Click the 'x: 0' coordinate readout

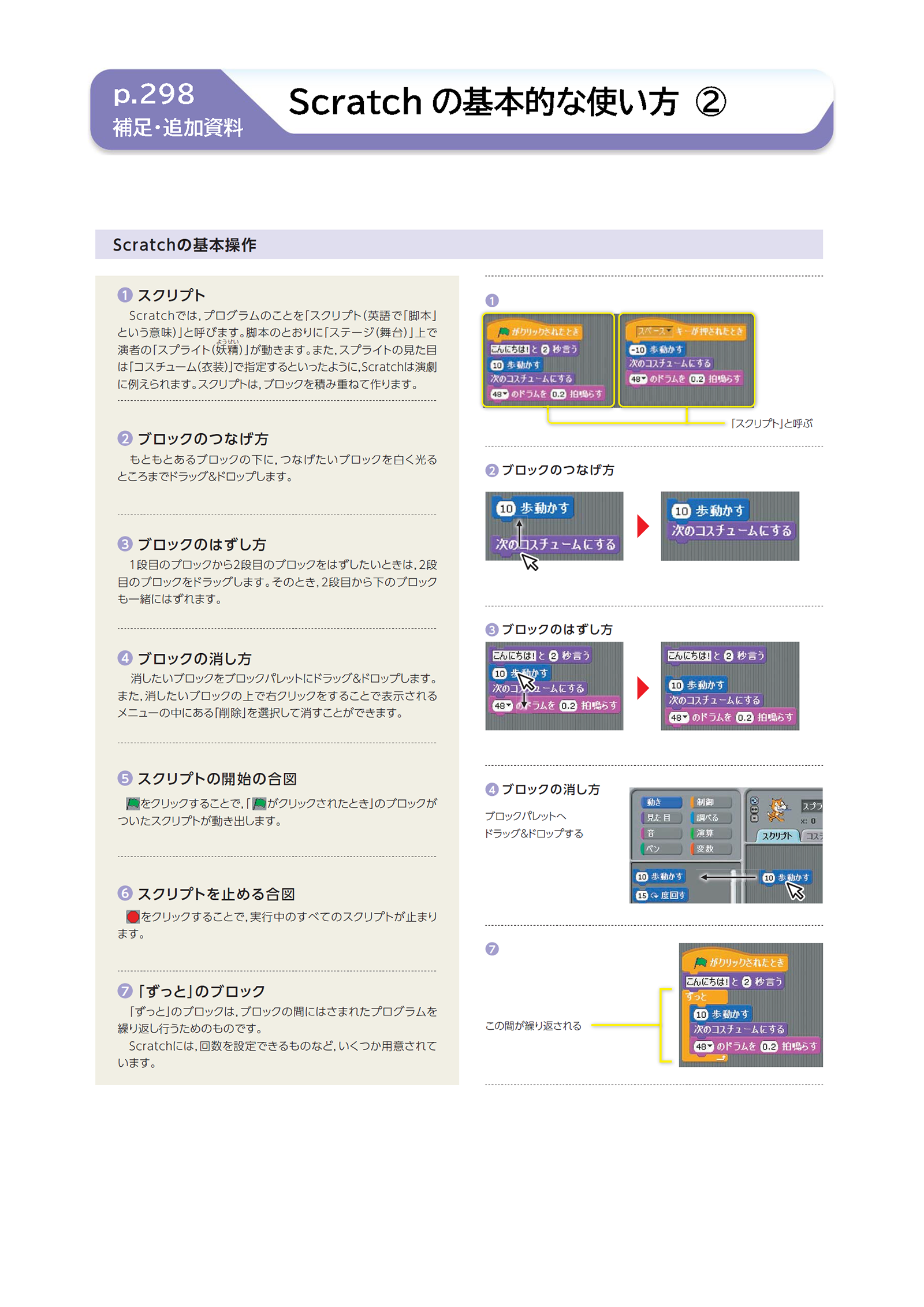[x=808, y=821]
